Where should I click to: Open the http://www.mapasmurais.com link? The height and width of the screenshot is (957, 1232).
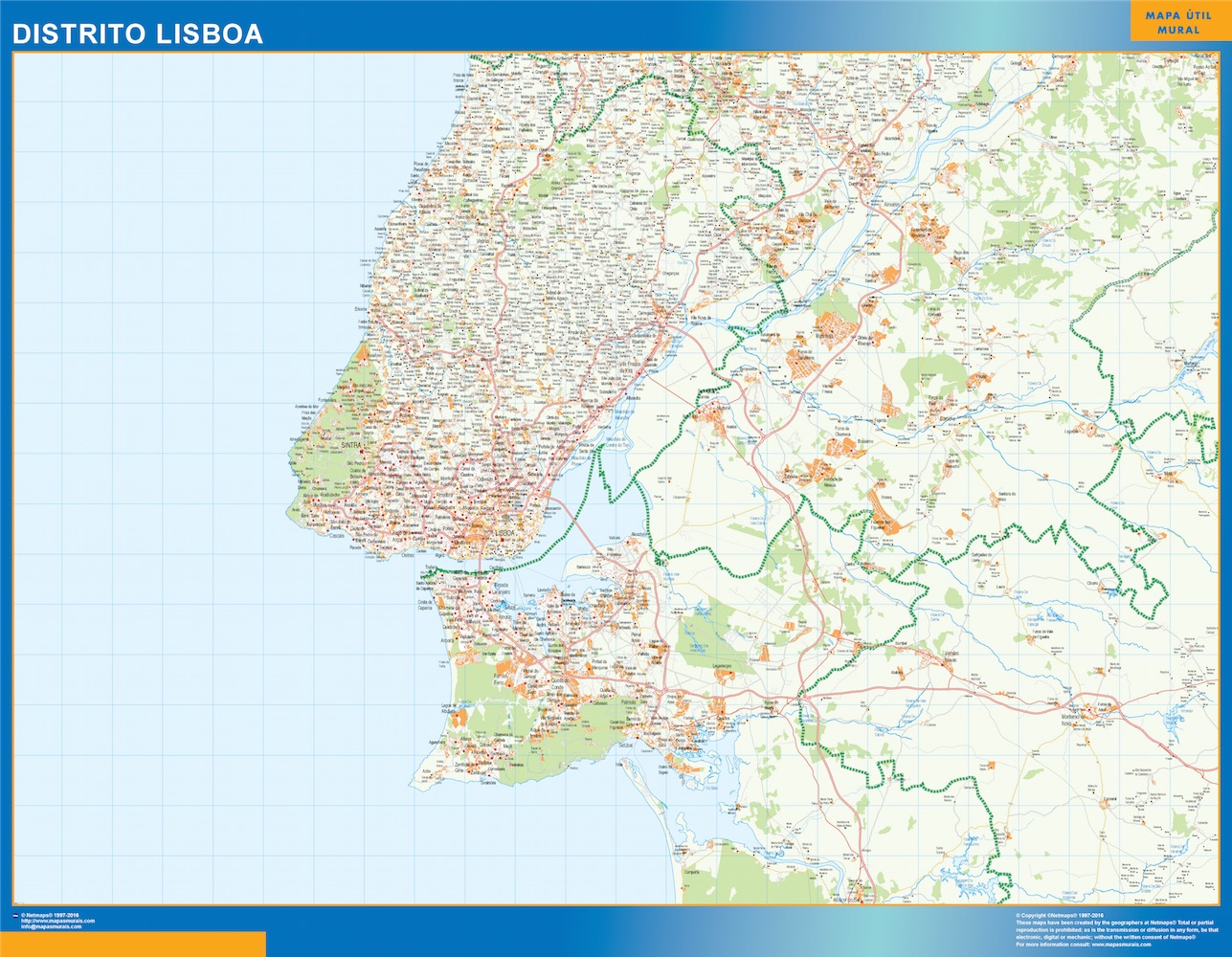pyautogui.click(x=57, y=920)
